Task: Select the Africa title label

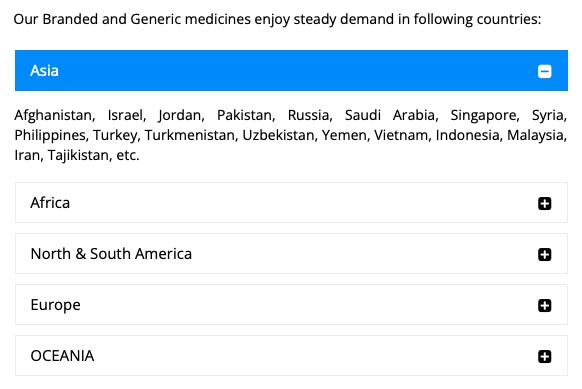Action: 50,203
